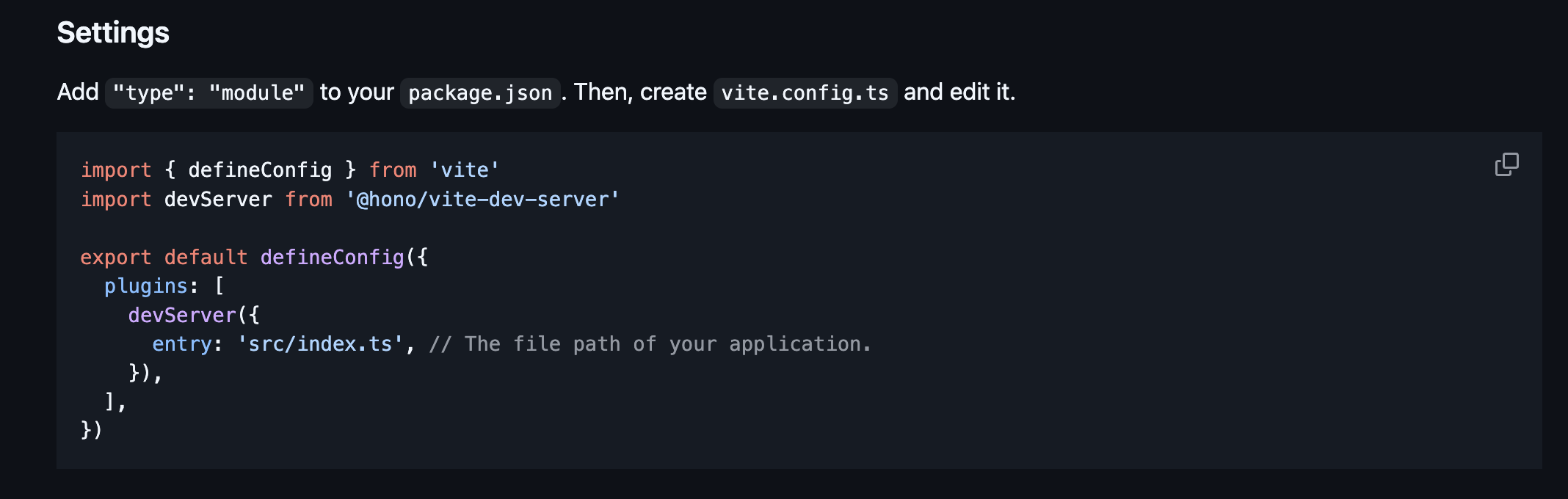Click the package.json inline code snippet
This screenshot has width=1568, height=499.
click(x=480, y=93)
